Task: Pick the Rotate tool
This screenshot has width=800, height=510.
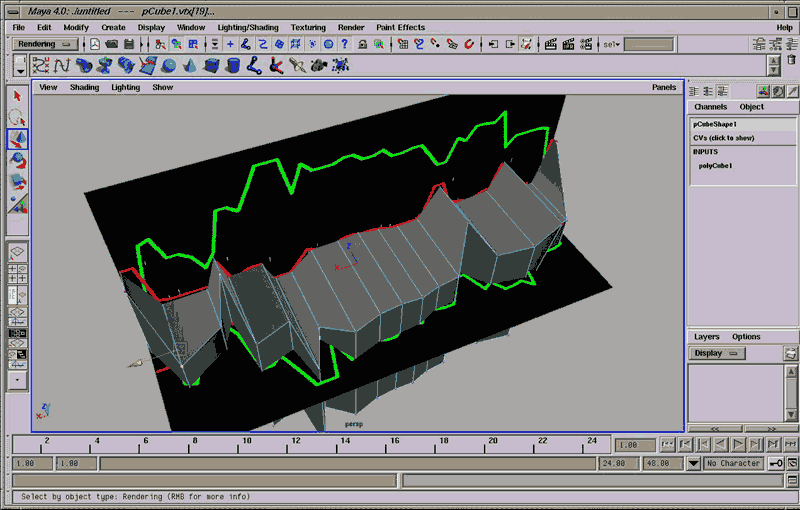Action: click(x=18, y=159)
